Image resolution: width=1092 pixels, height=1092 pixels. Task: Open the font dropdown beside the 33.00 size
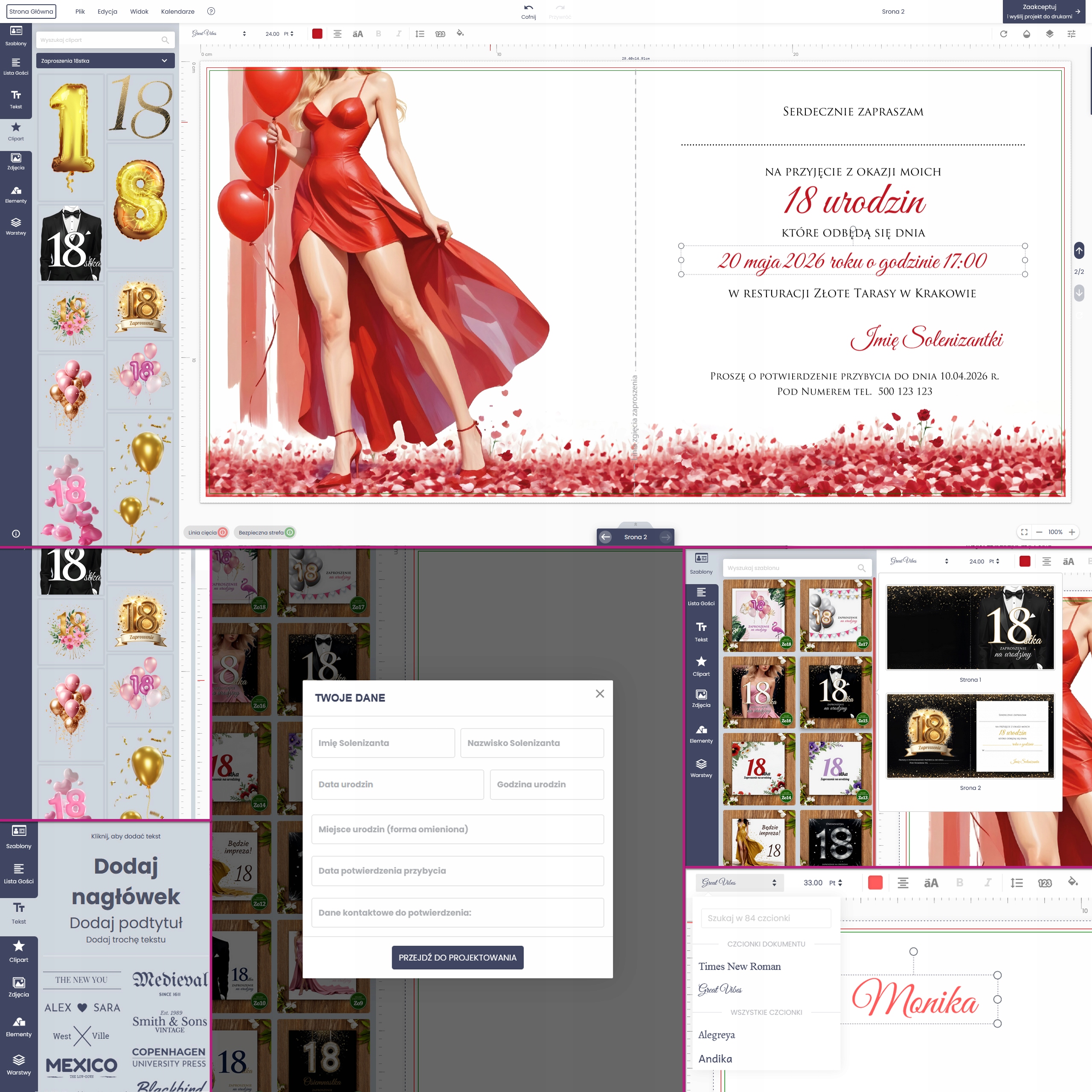coord(738,882)
